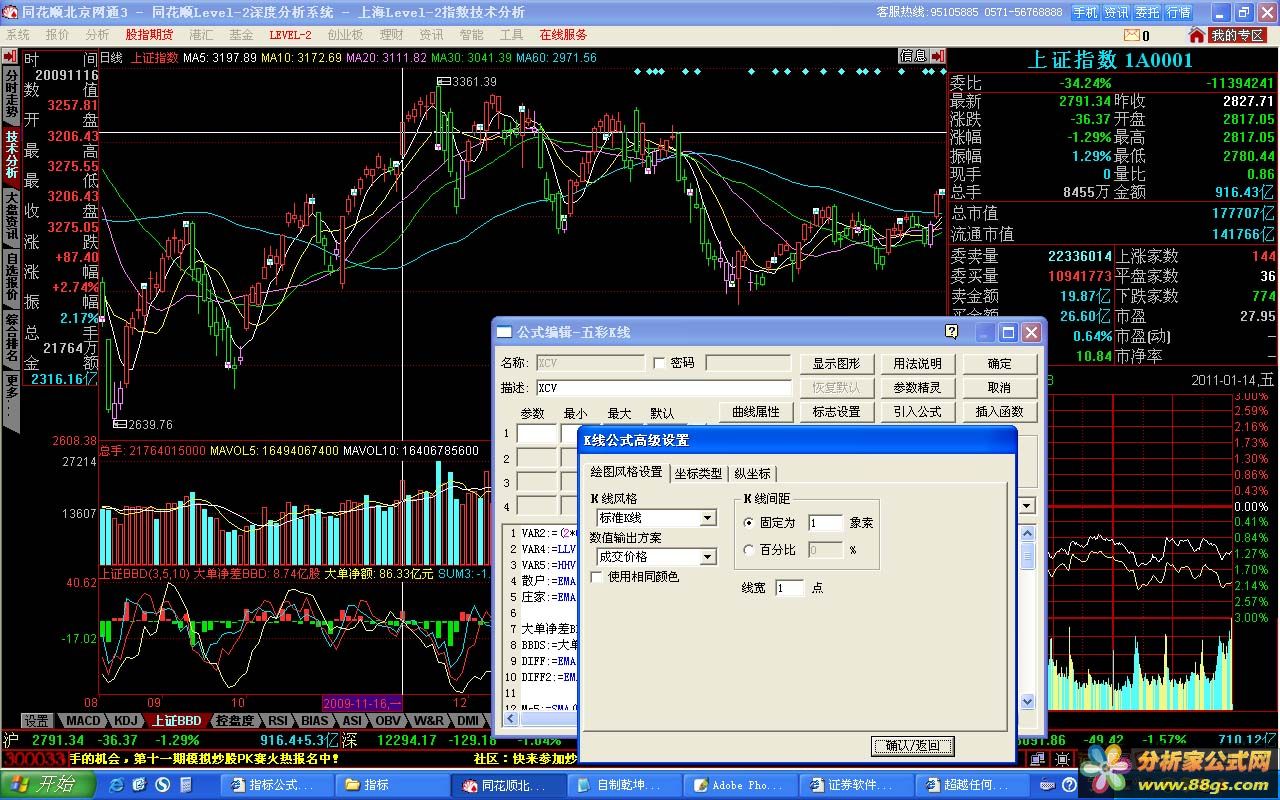
Task: Open the 分时走势 side tab
Action: [11, 93]
